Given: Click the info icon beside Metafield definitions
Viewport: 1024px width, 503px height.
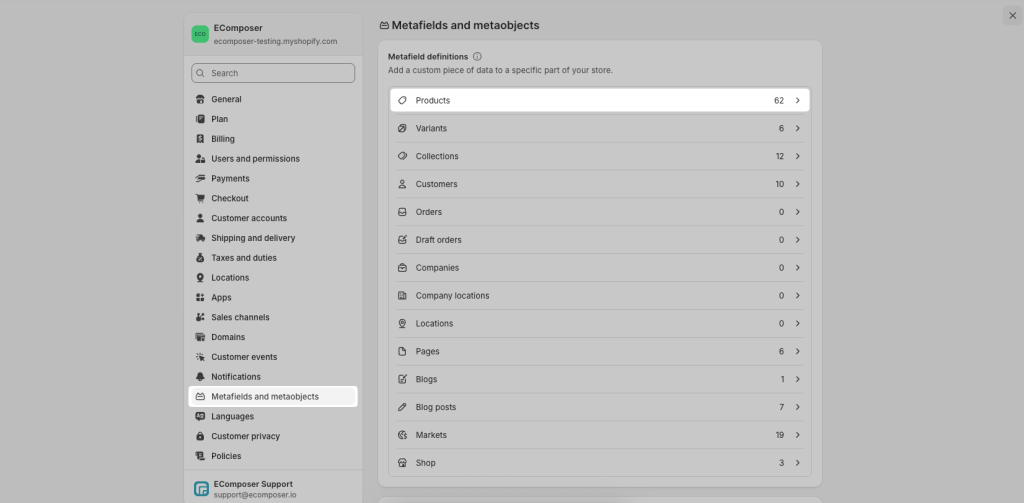Looking at the screenshot, I should (477, 57).
